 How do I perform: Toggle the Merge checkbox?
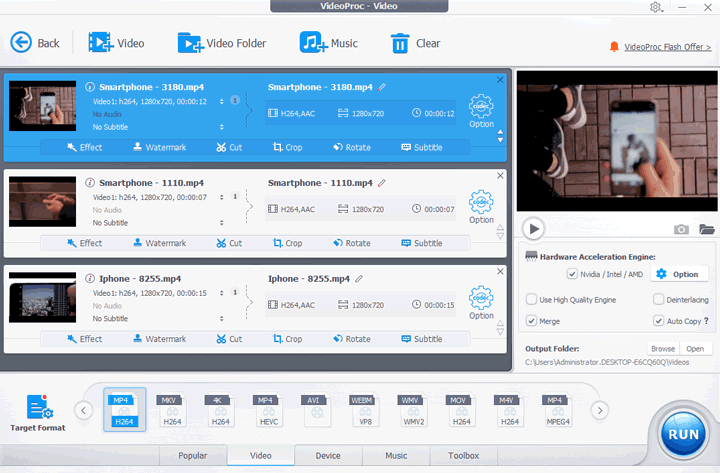pos(531,321)
